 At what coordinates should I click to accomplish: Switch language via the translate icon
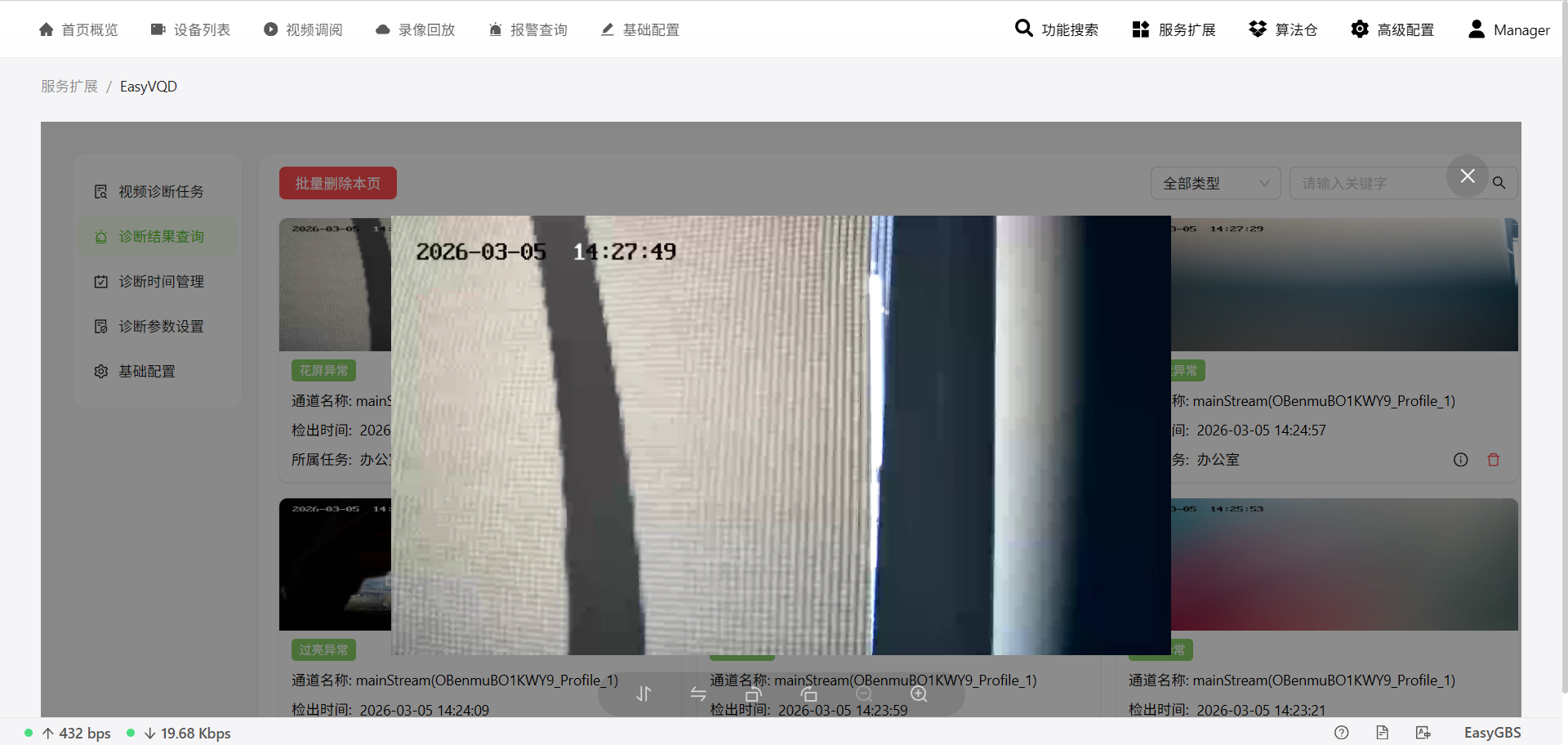click(1423, 733)
